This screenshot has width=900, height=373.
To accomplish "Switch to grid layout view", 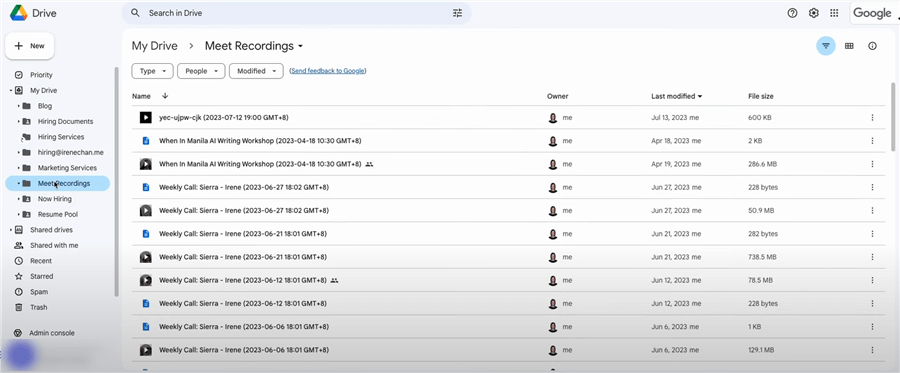I will (849, 46).
